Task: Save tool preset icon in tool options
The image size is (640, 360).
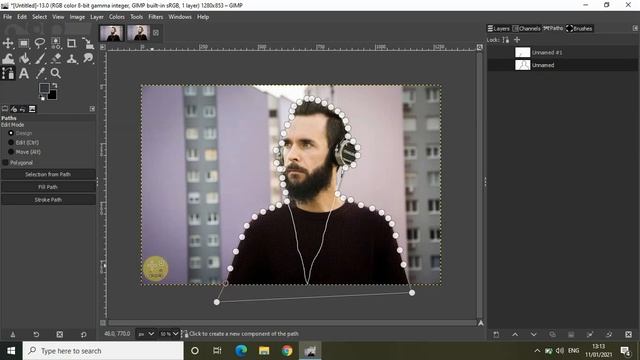Action: point(13,334)
